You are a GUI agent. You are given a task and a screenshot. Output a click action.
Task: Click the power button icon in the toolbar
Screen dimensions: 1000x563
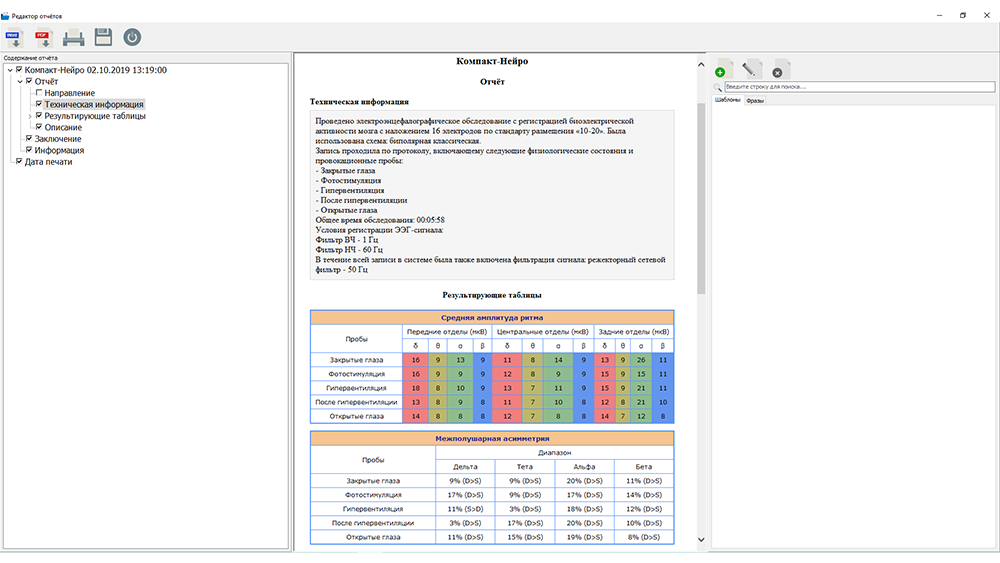pos(132,38)
